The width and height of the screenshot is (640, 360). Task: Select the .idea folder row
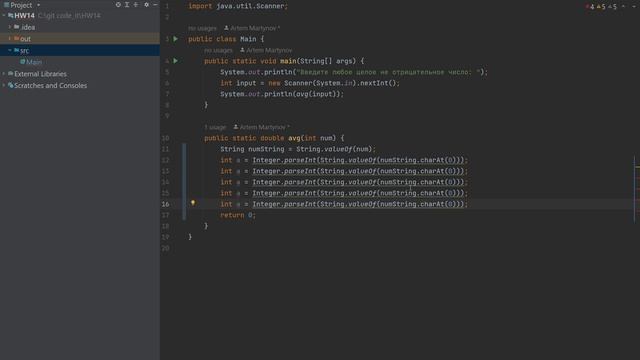tap(80, 27)
